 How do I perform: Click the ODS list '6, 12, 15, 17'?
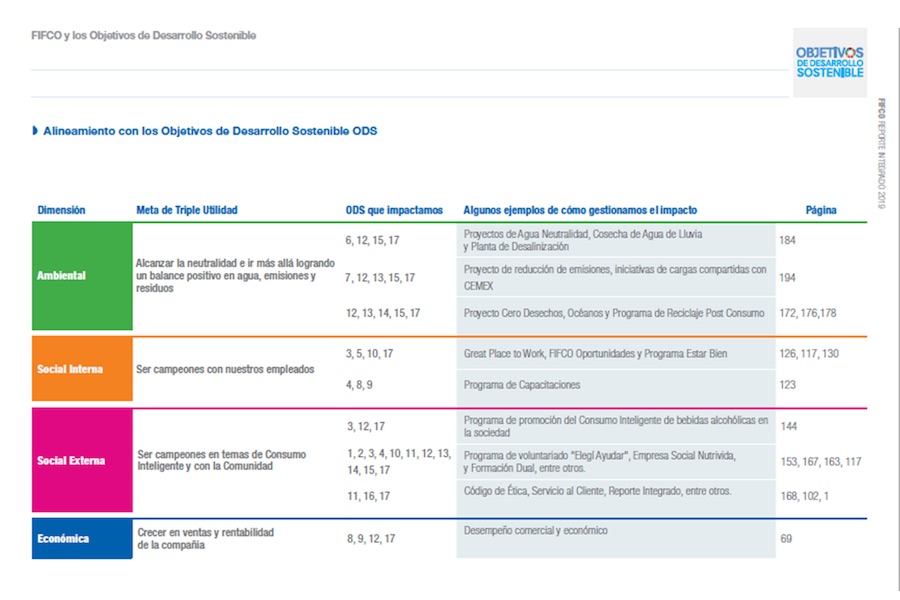click(x=372, y=241)
